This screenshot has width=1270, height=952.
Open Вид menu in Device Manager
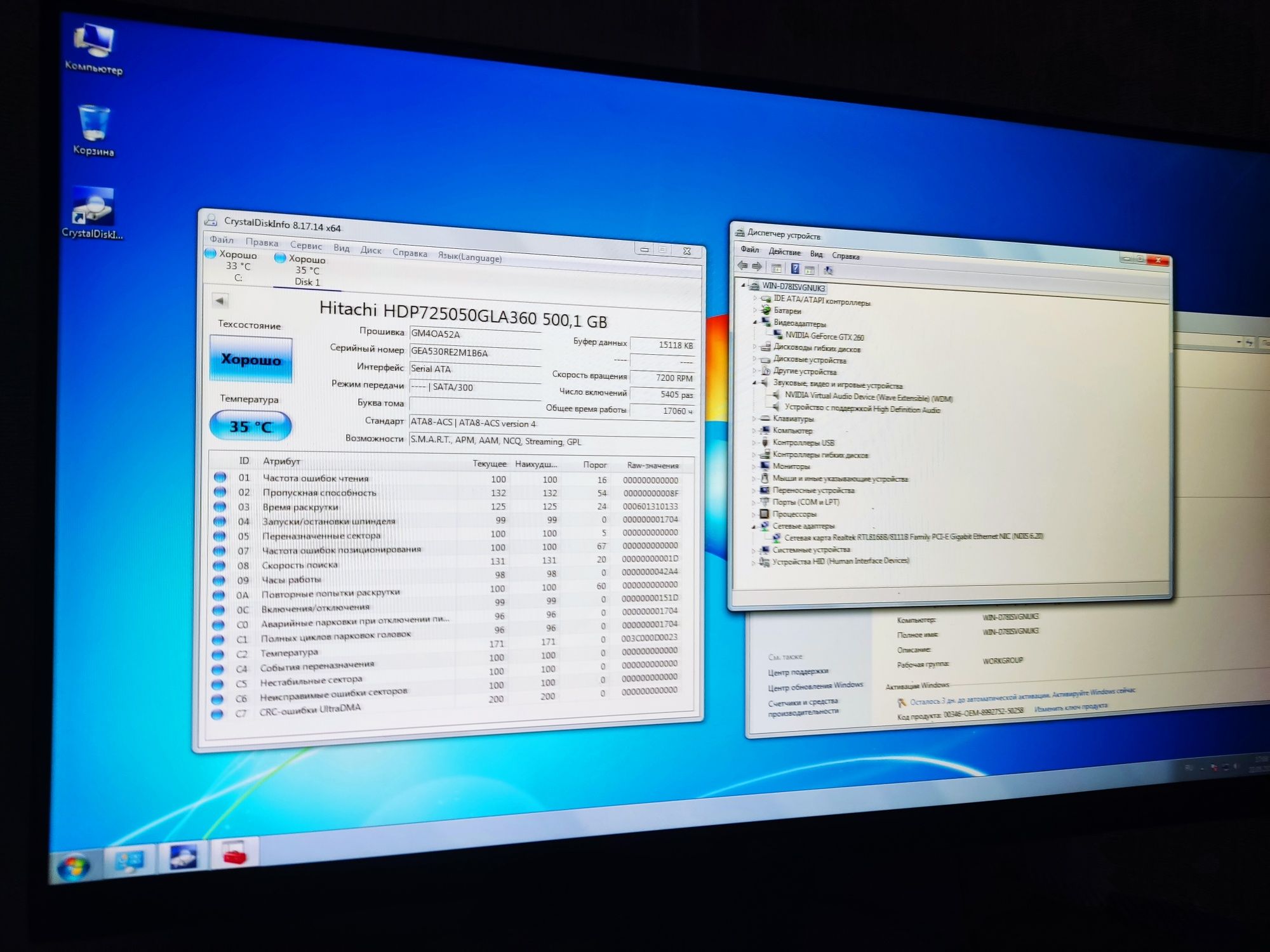coord(816,254)
